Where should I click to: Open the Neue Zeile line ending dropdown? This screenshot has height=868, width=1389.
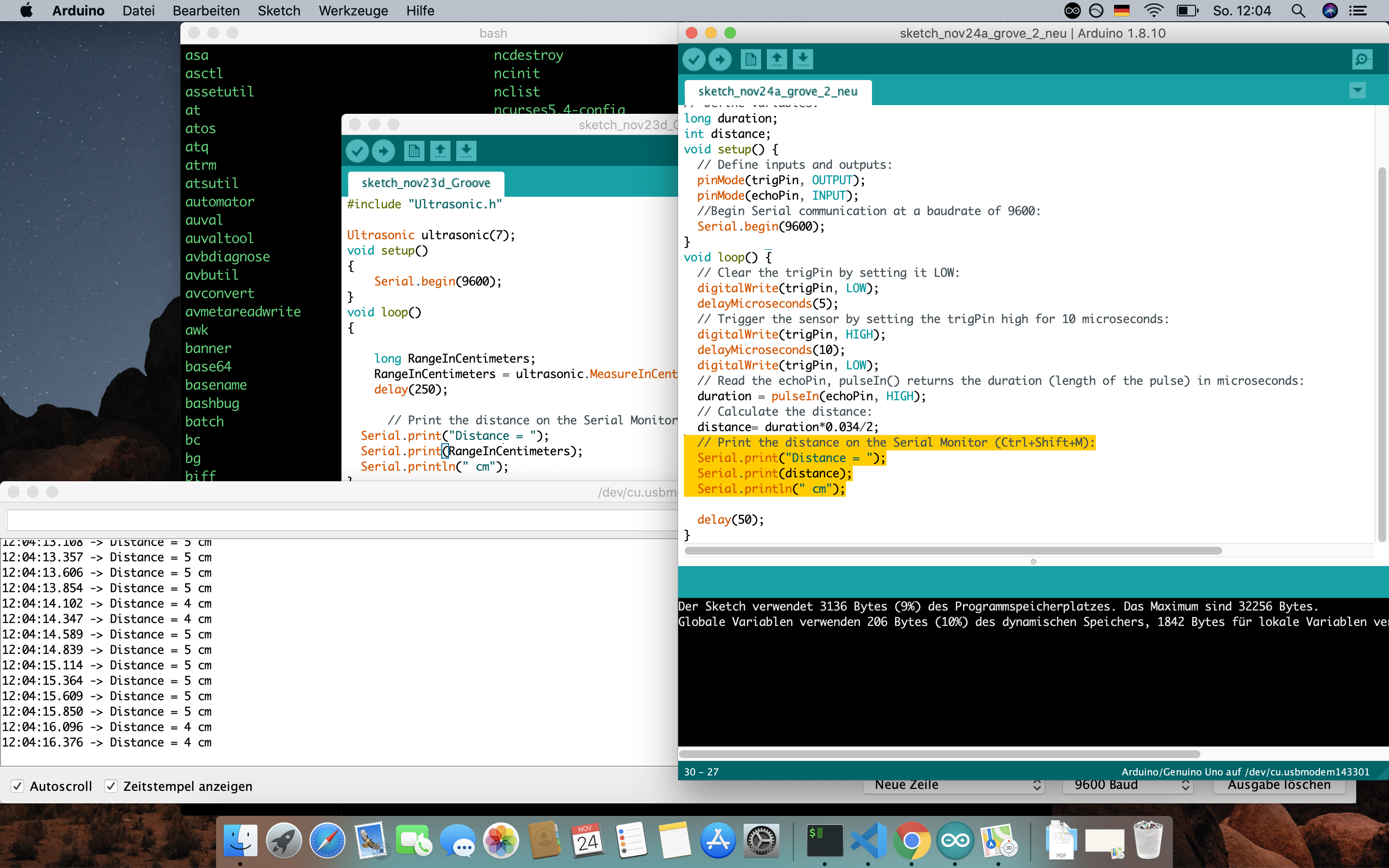(x=954, y=786)
